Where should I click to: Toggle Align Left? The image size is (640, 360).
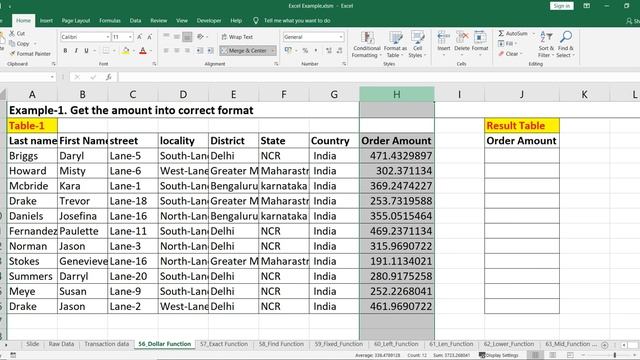click(x=166, y=51)
